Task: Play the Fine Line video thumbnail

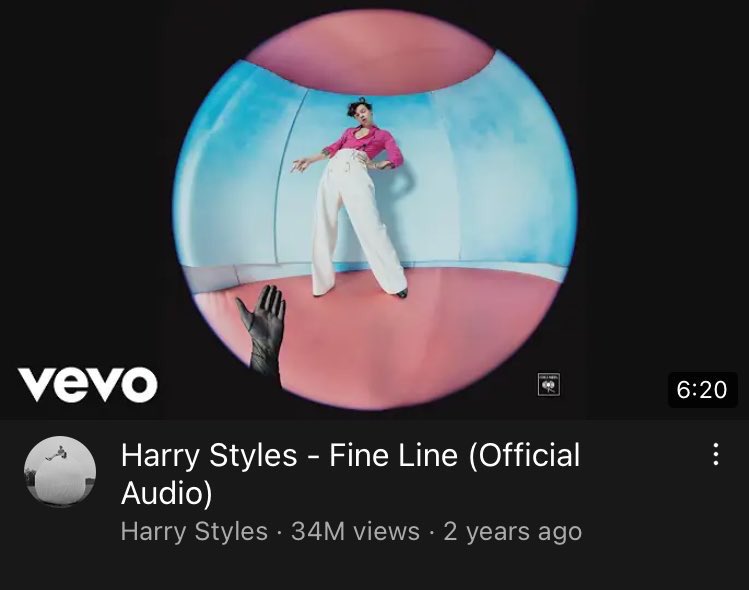Action: click(374, 209)
